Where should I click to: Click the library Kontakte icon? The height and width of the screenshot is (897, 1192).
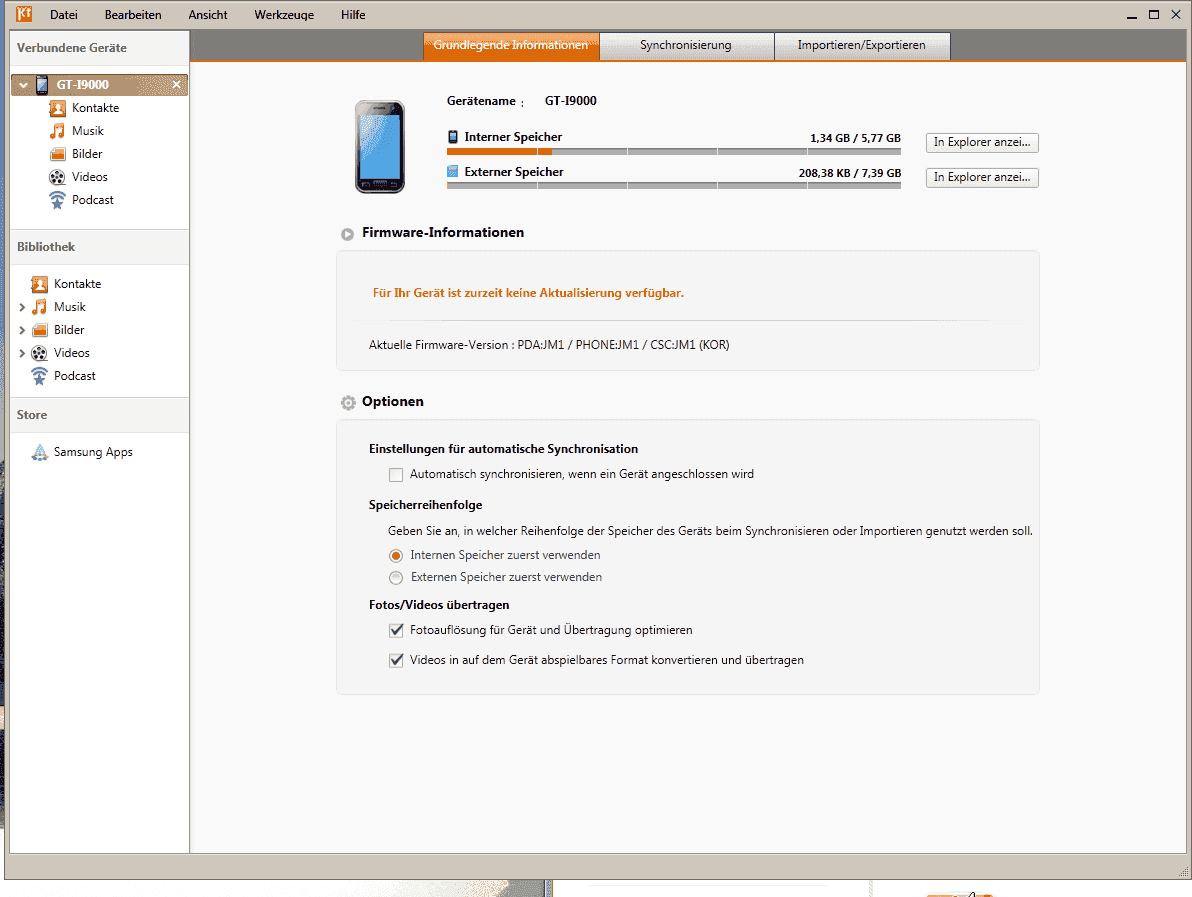click(x=40, y=284)
